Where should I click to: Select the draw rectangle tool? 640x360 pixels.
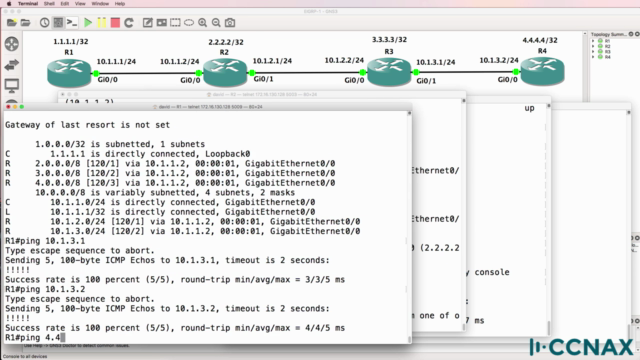click(x=175, y=22)
